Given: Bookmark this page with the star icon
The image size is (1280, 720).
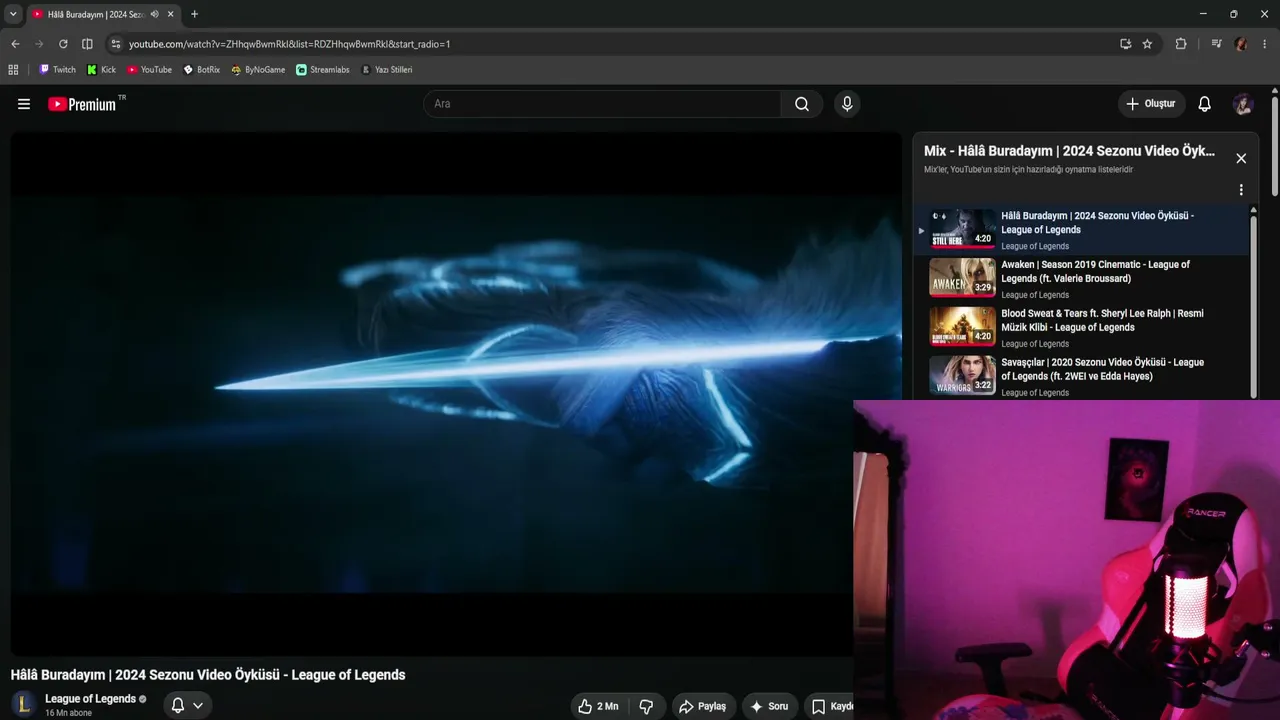Looking at the screenshot, I should 1147,44.
